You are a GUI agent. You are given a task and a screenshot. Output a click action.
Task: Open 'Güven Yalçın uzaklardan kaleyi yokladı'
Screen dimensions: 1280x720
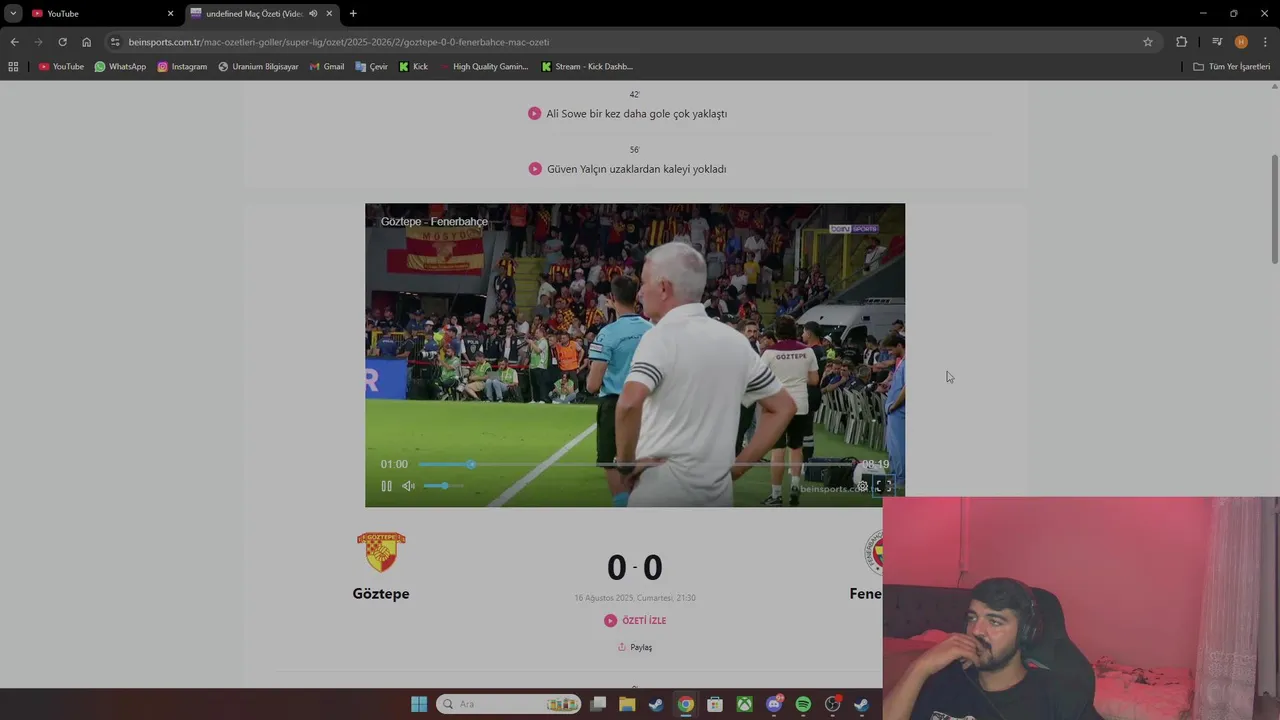(x=636, y=169)
